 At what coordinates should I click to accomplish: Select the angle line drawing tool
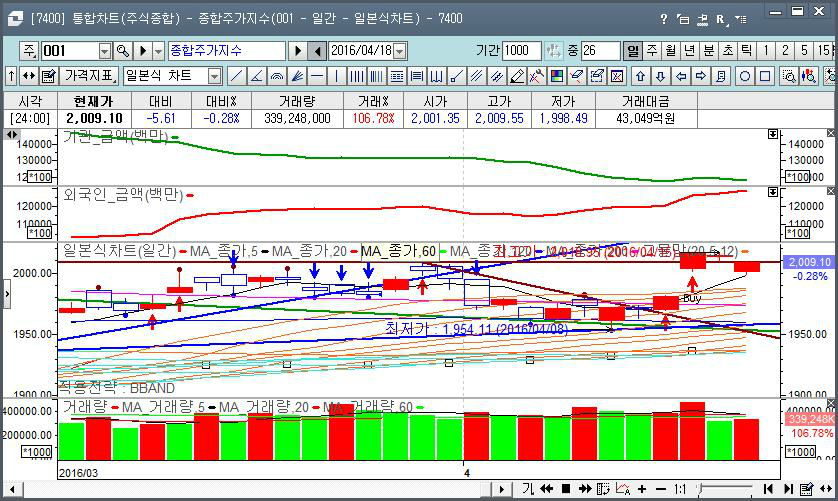[x=256, y=76]
